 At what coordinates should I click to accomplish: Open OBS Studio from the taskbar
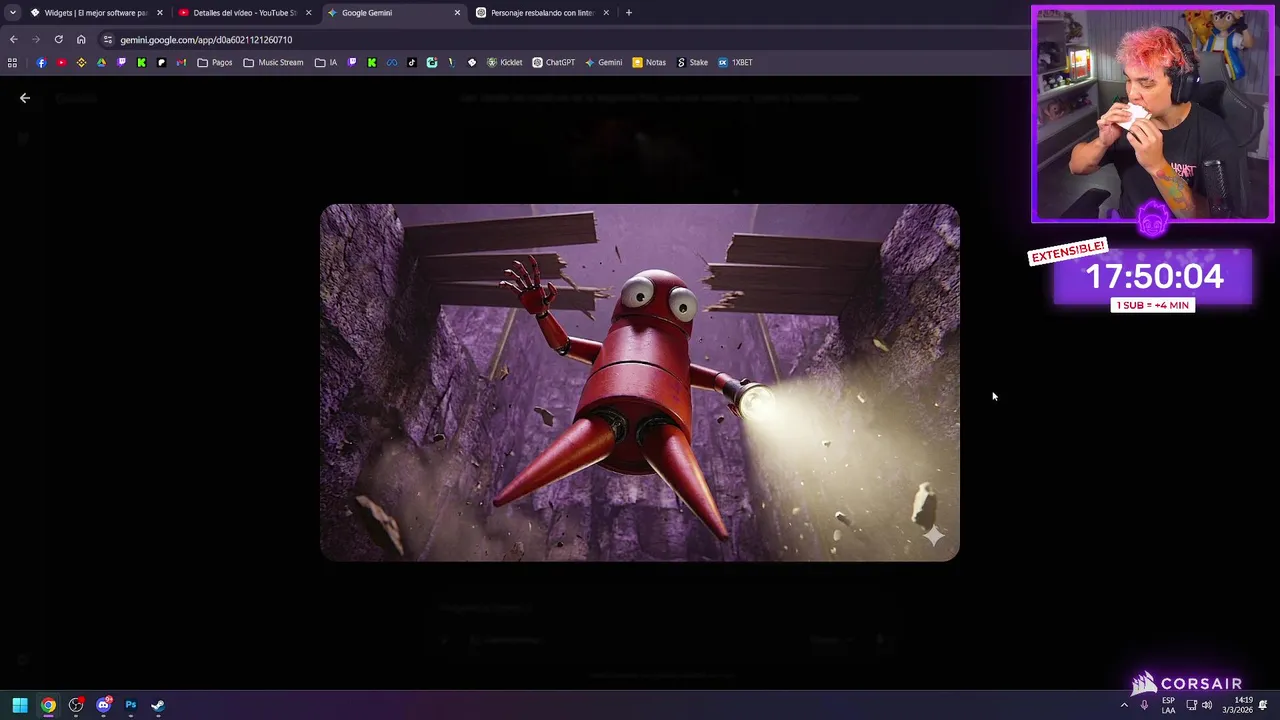(x=76, y=705)
